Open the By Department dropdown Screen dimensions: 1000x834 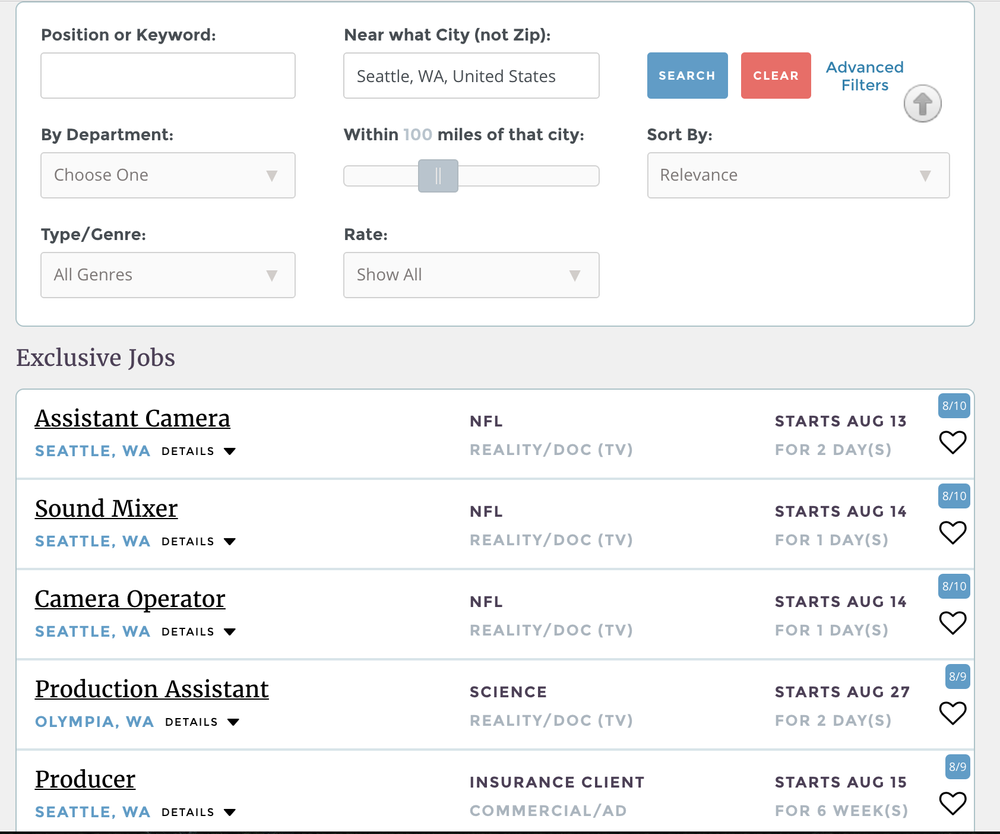point(168,175)
